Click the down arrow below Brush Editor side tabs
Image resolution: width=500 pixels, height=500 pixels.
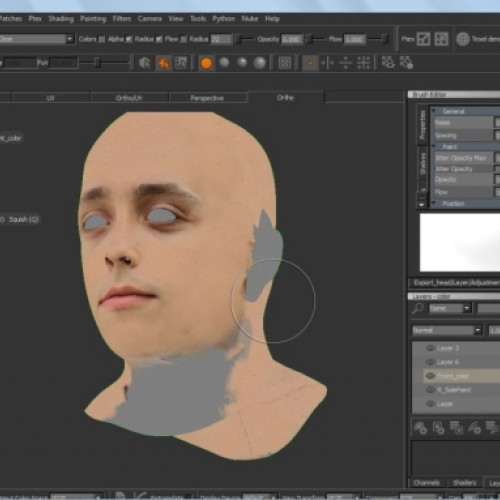point(422,204)
